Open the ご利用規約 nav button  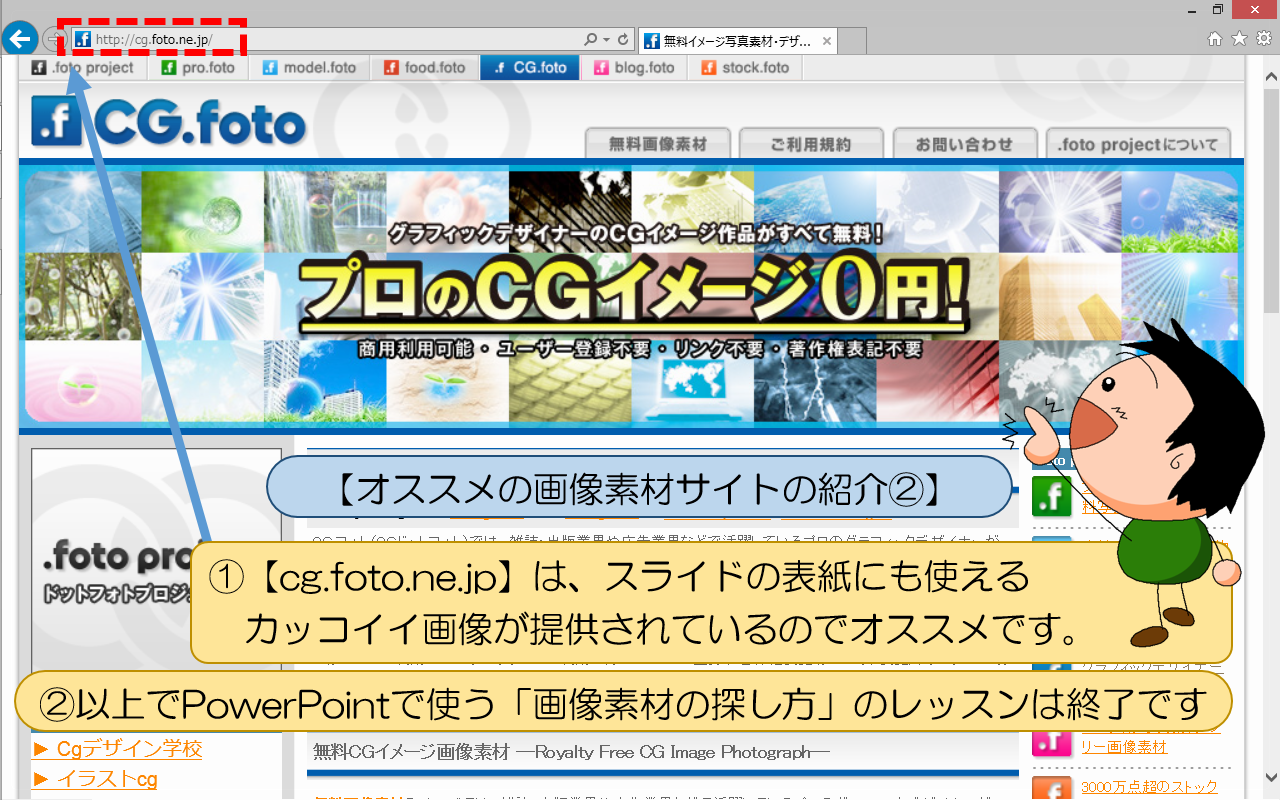coord(811,144)
